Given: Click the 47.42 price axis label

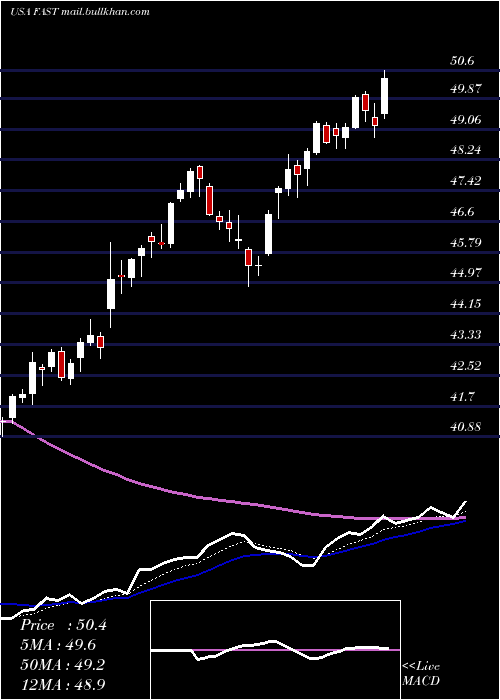Looking at the screenshot, I should (x=466, y=181).
